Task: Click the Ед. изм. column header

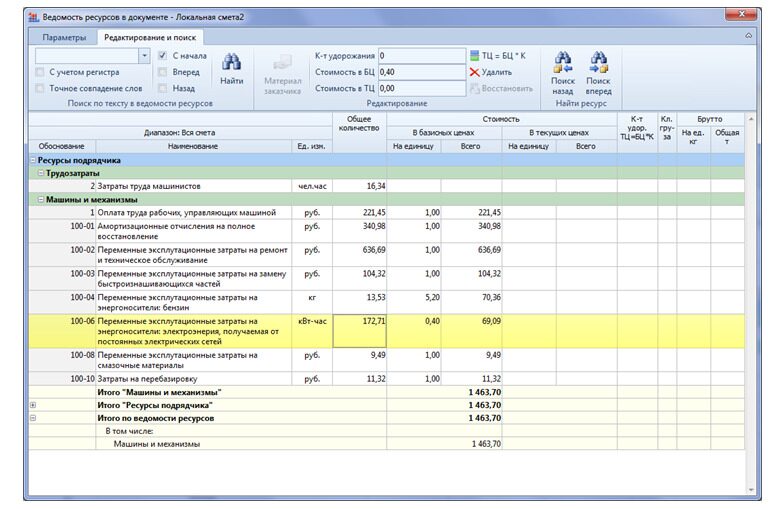Action: coord(311,146)
